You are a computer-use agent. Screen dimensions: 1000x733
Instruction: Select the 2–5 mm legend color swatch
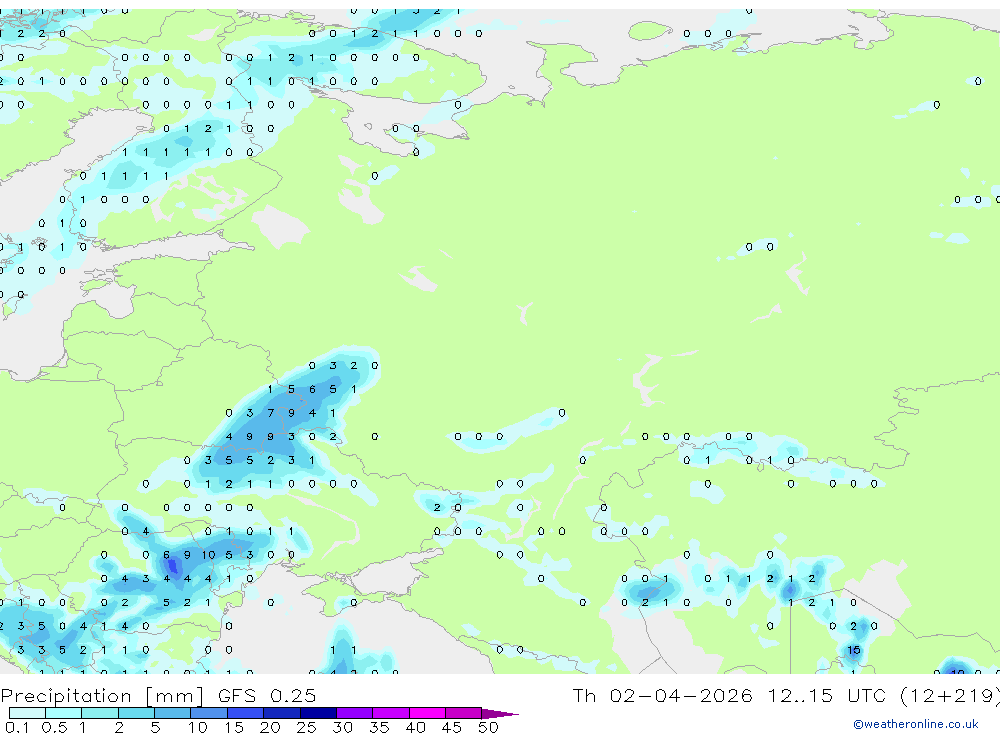tap(136, 713)
